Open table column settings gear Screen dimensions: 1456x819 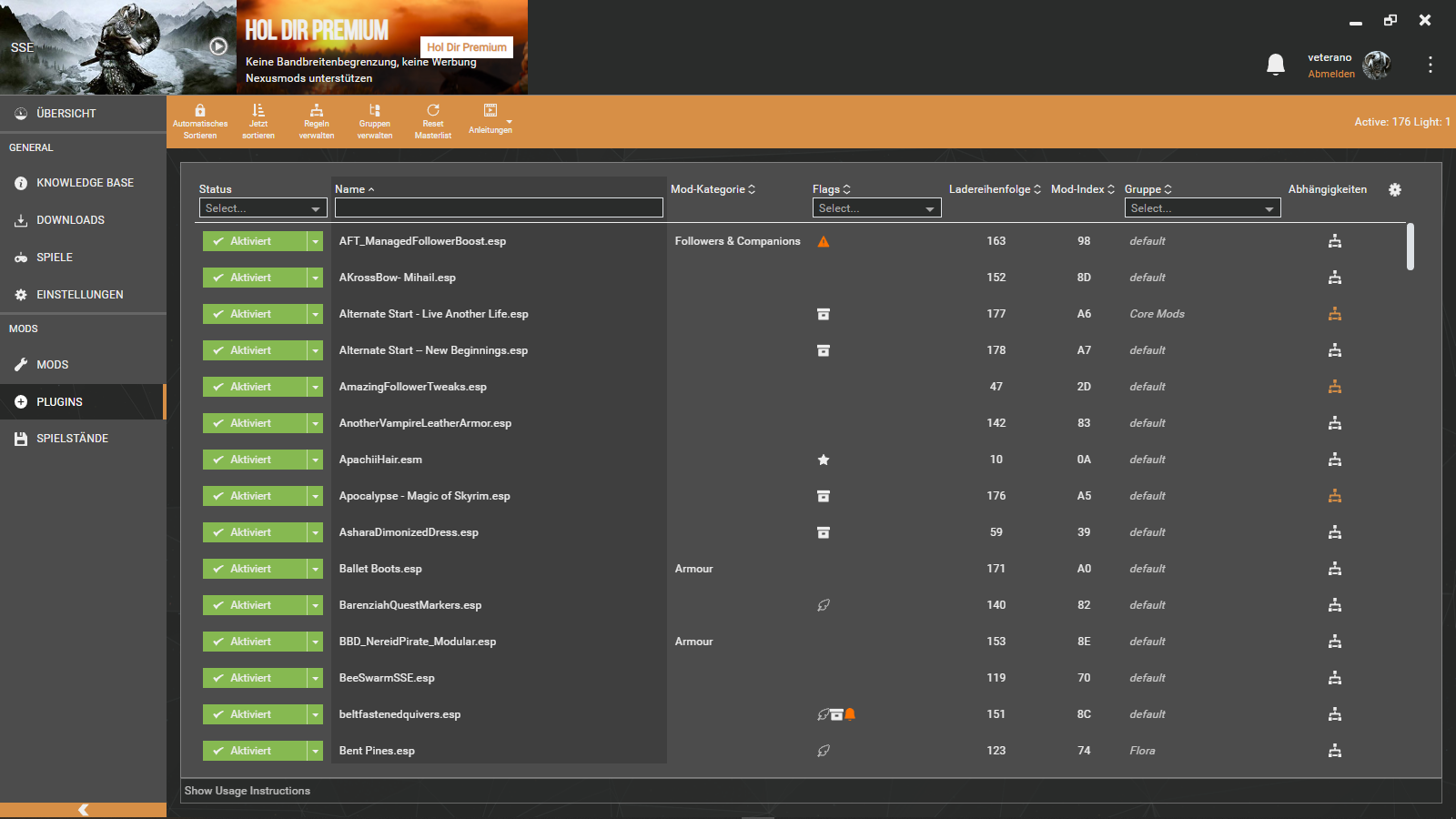pos(1395,189)
